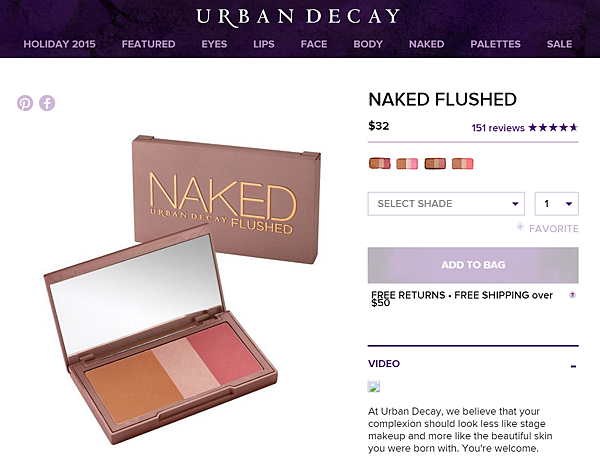
Task: Open the Sale menu item
Action: (559, 44)
